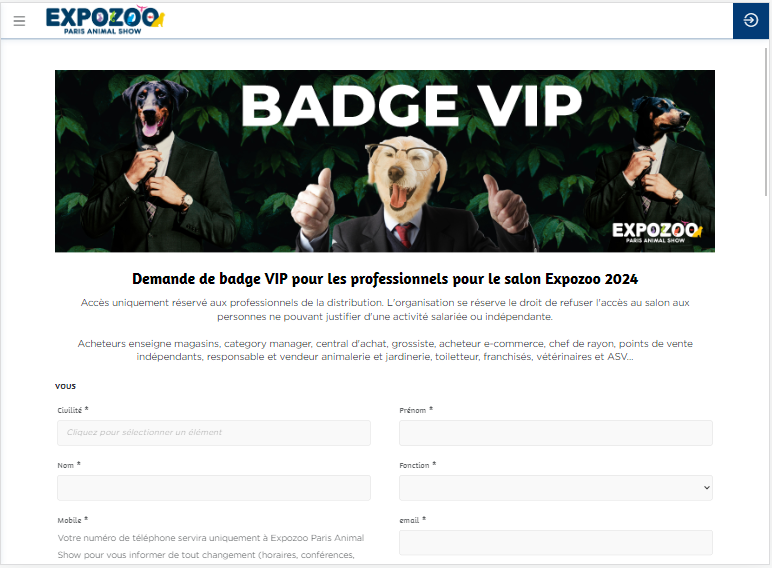Click the Expozoo Paris Animal Show logo
This screenshot has width=772, height=568.
[x=105, y=20]
